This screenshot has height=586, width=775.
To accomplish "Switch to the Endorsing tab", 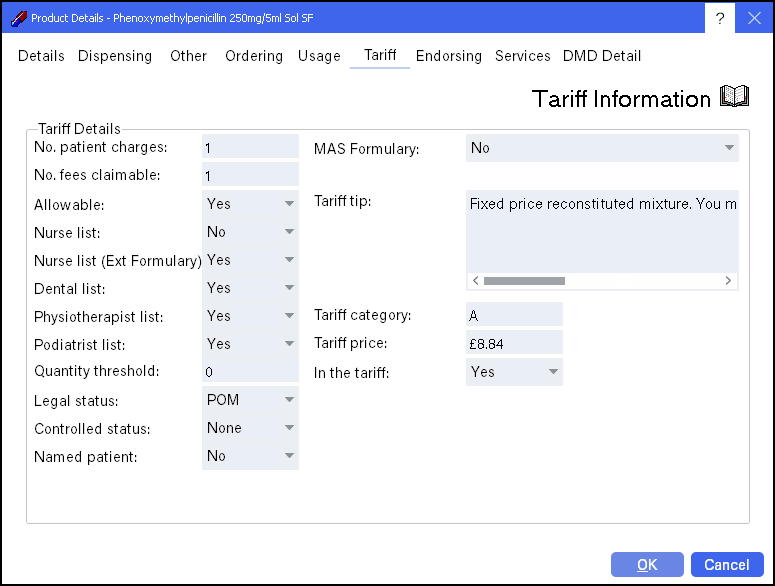I will [448, 56].
